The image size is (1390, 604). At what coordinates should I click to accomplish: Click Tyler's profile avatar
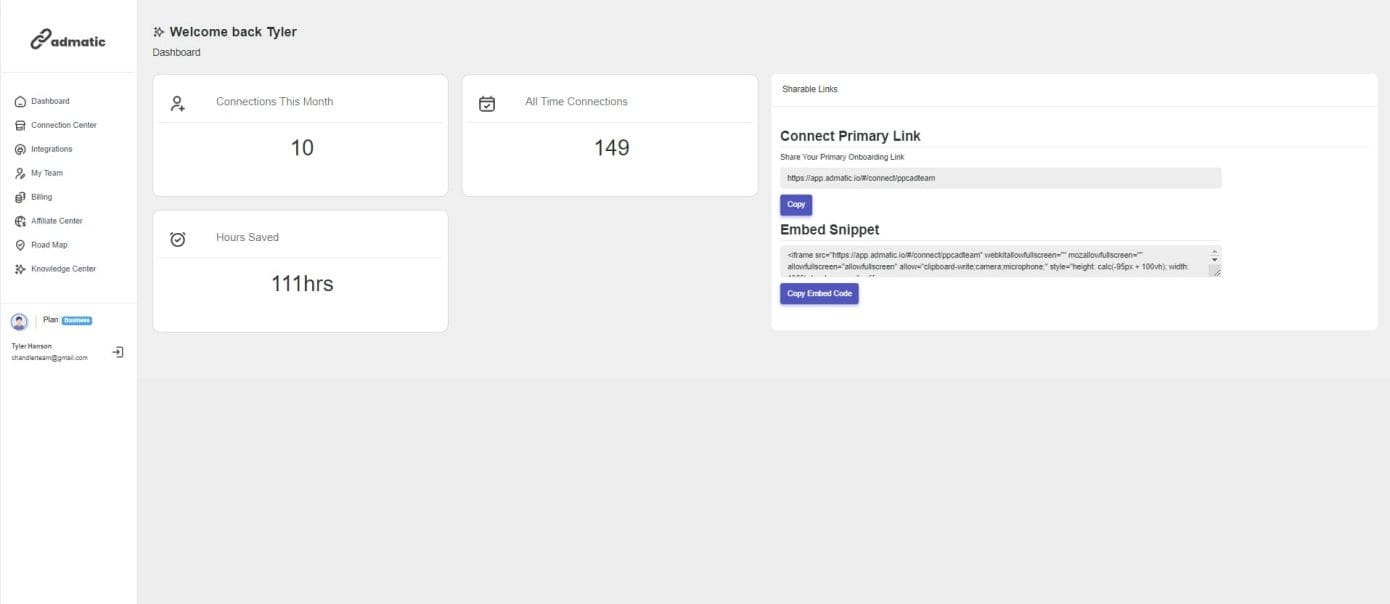[x=19, y=321]
